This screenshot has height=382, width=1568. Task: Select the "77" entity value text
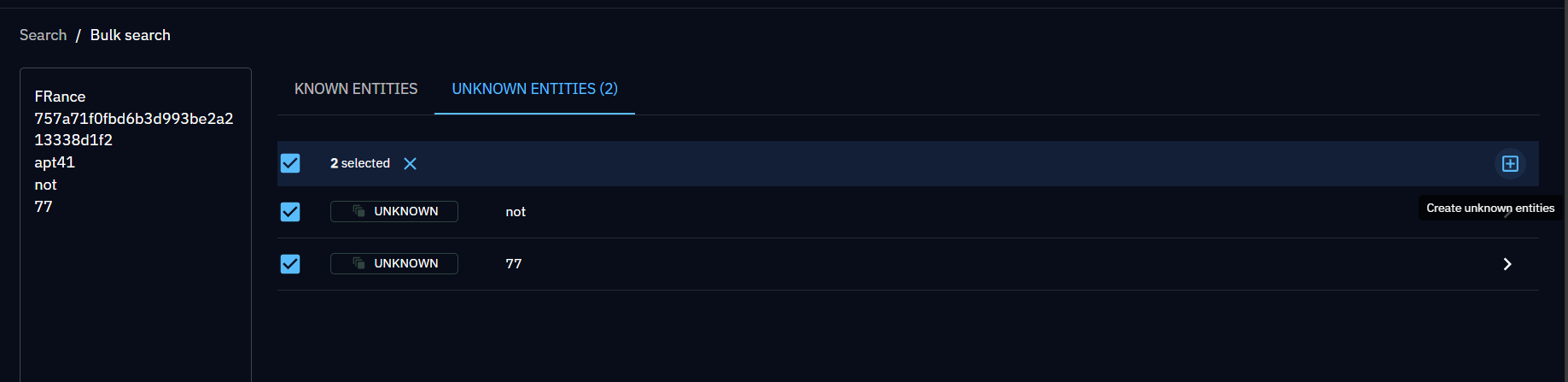pyautogui.click(x=513, y=264)
